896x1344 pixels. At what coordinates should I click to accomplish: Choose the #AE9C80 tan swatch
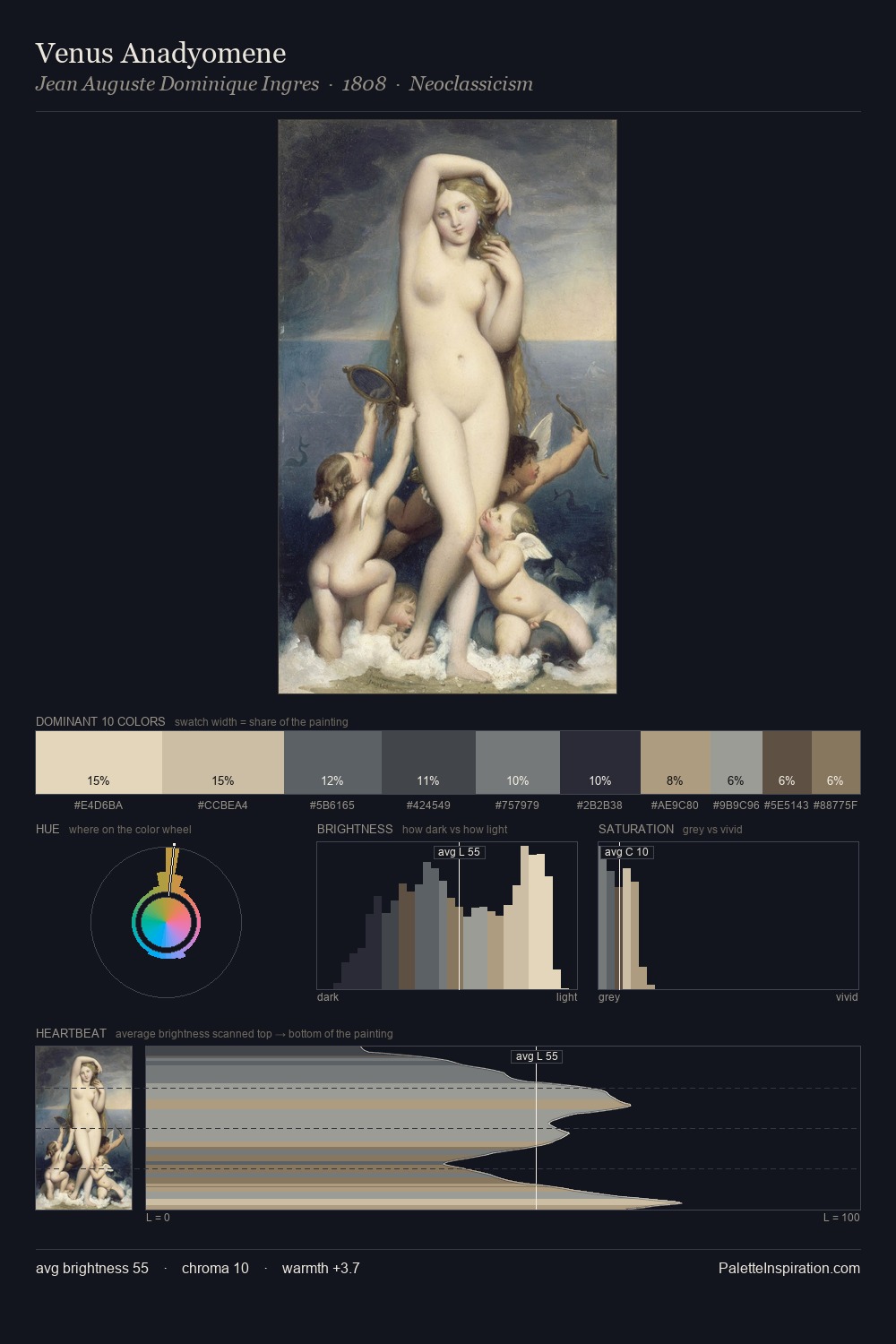click(x=675, y=762)
